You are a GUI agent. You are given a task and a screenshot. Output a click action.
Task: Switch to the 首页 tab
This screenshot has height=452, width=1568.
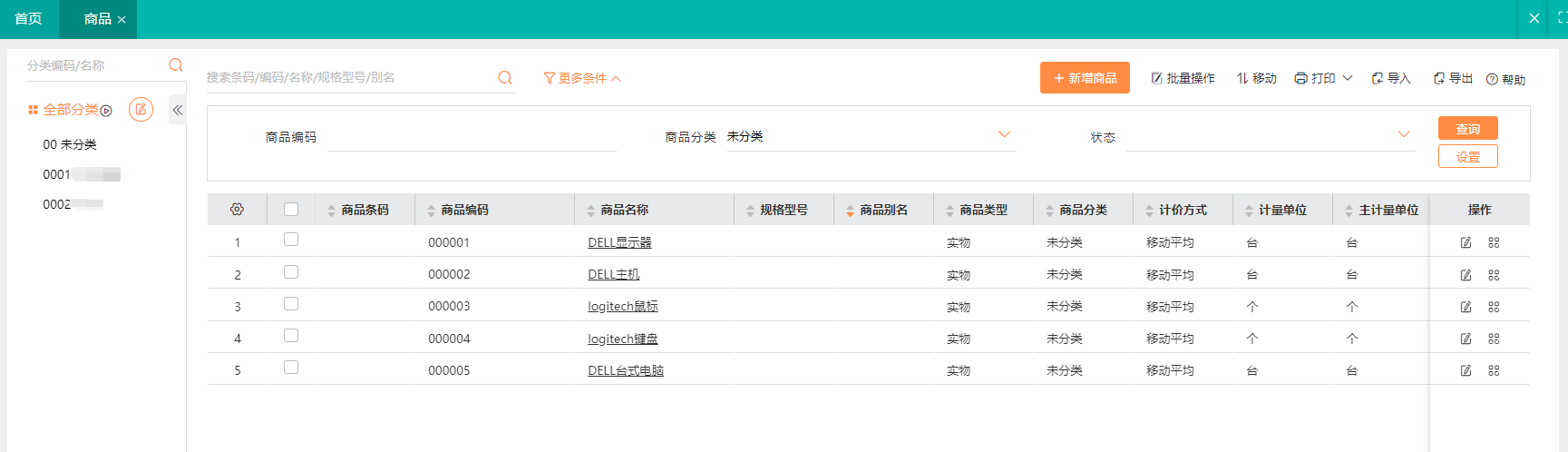[28, 19]
